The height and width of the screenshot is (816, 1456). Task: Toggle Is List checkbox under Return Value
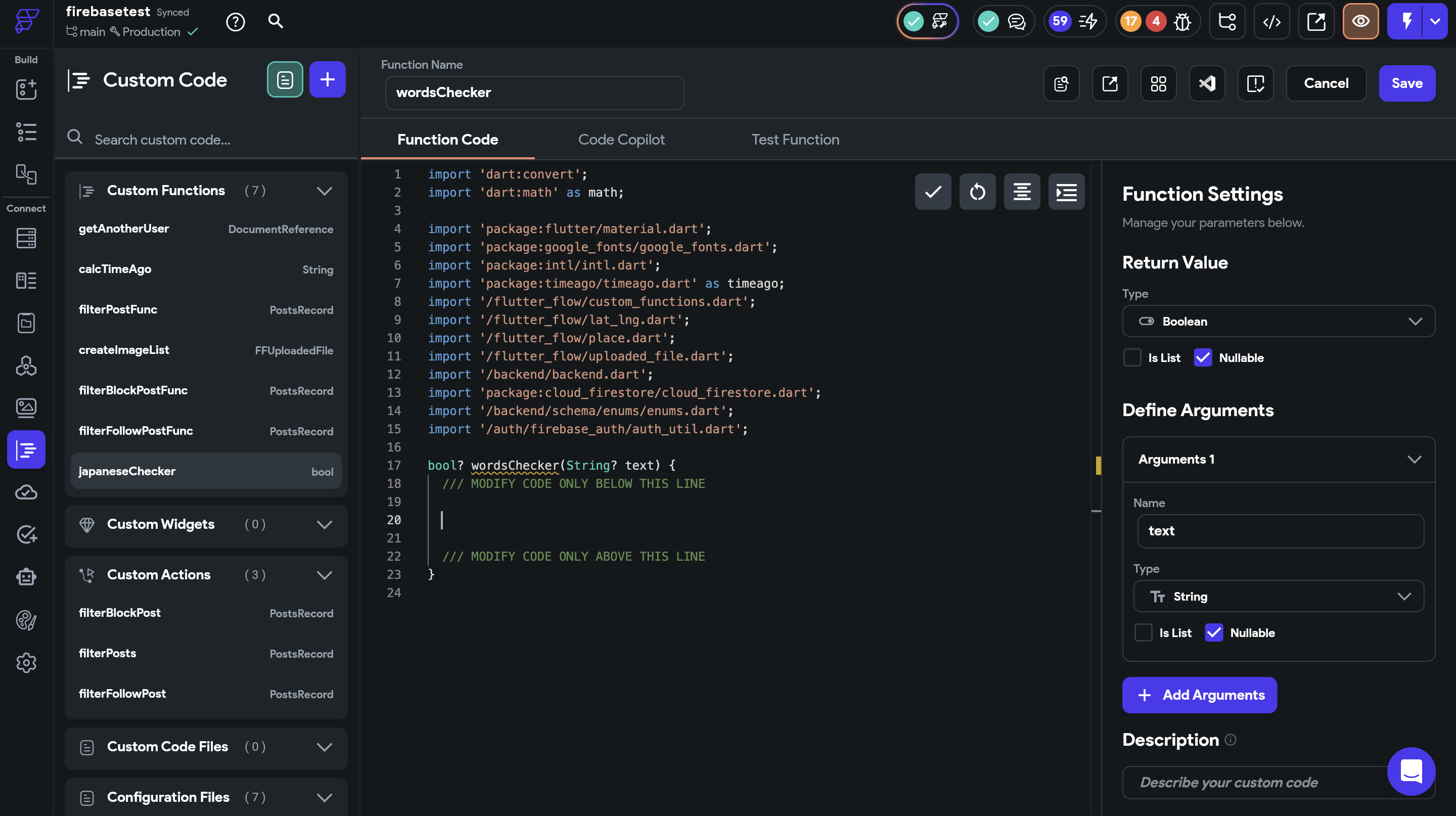coord(1132,358)
